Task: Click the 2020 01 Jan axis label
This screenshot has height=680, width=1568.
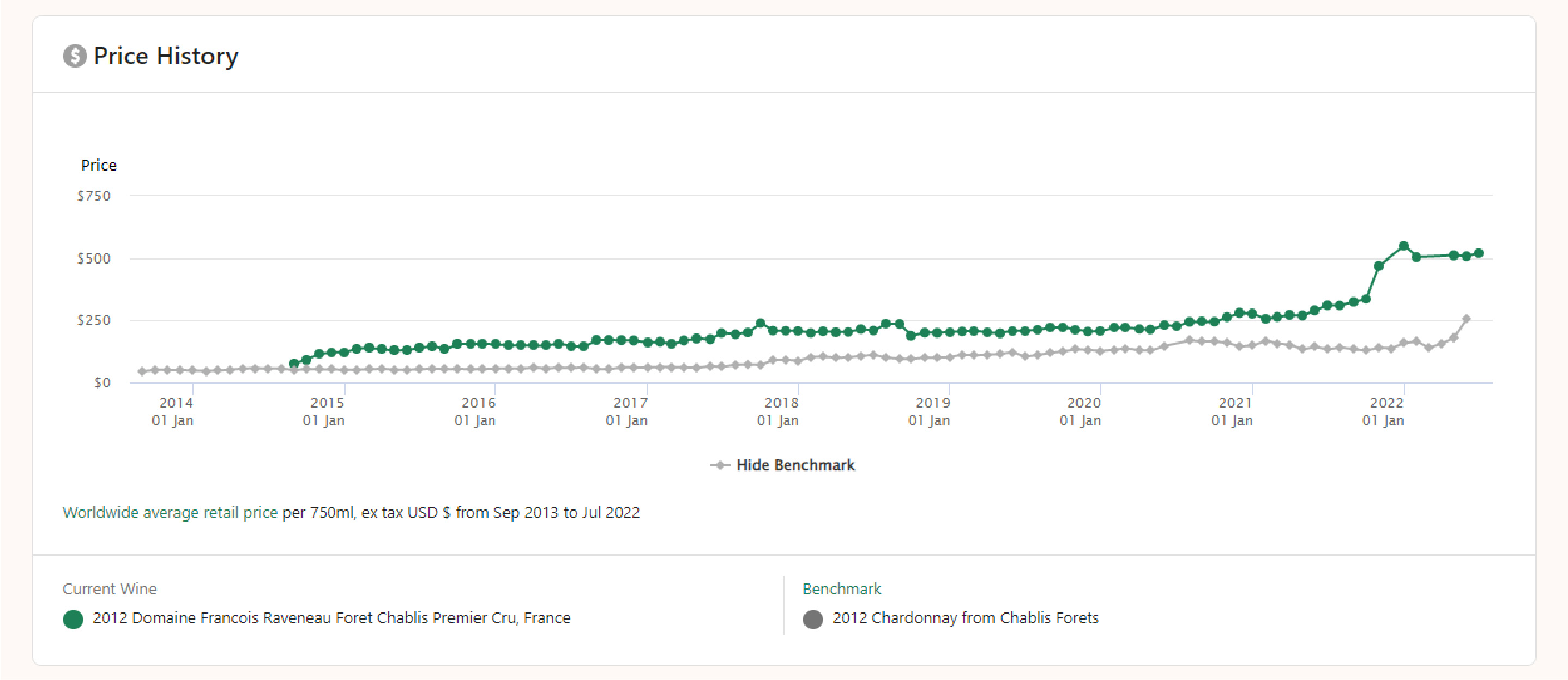Action: (x=1081, y=412)
